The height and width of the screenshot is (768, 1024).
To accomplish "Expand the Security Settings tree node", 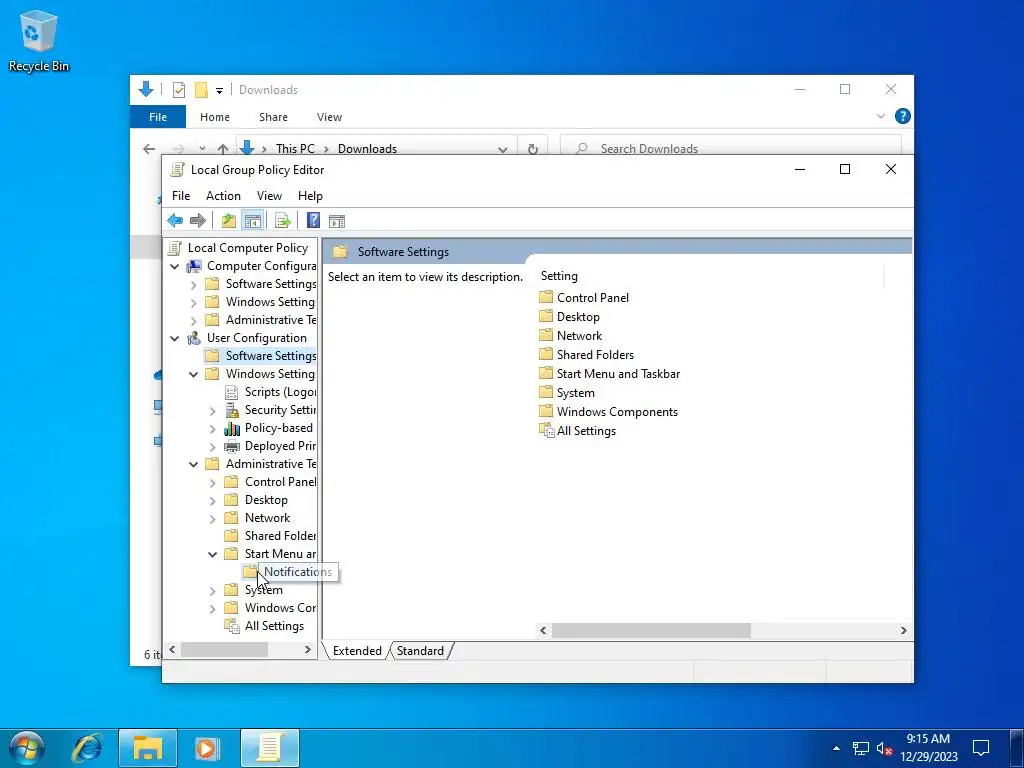I will tap(212, 411).
